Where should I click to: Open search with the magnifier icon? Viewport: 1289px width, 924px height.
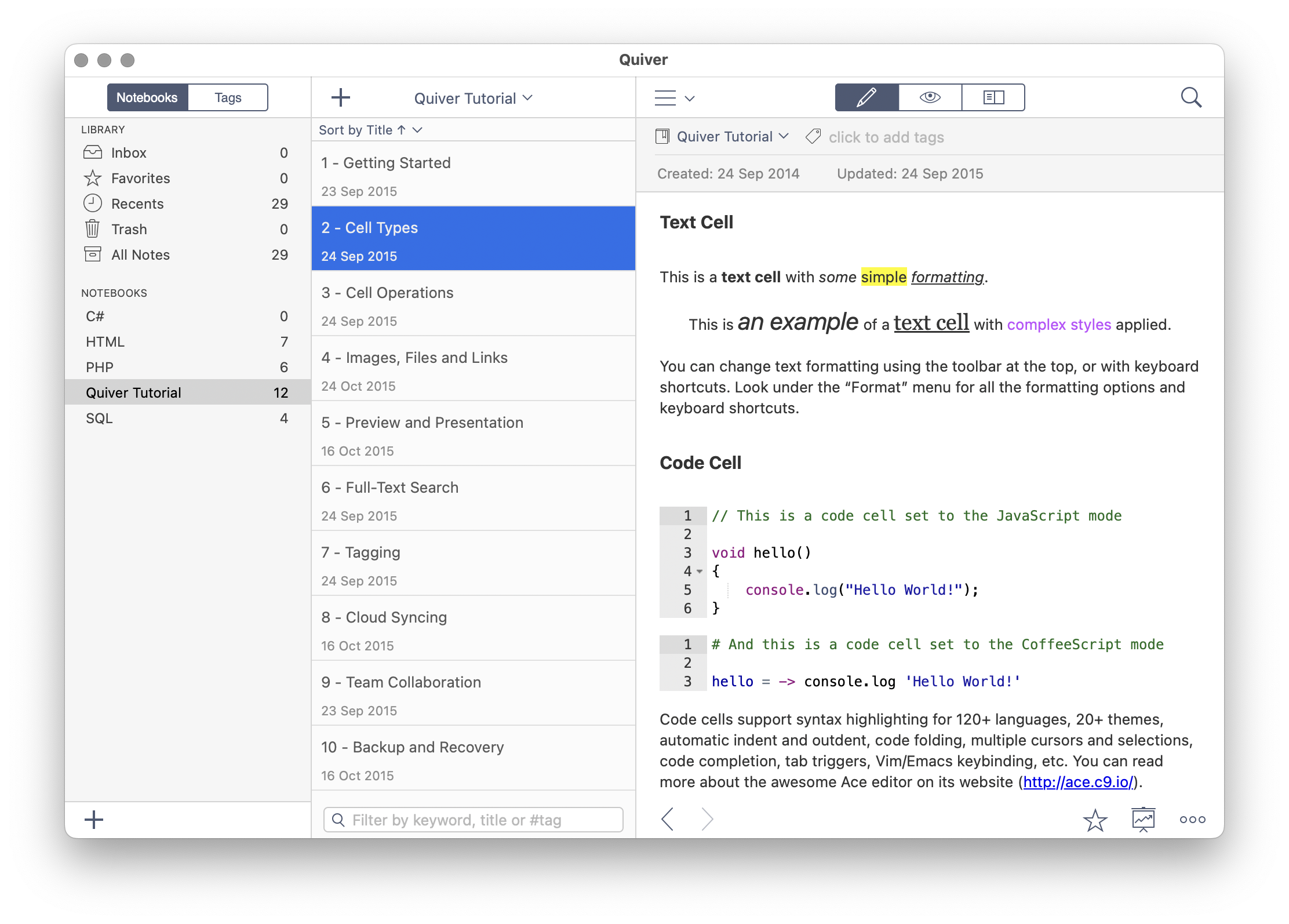click(1191, 97)
